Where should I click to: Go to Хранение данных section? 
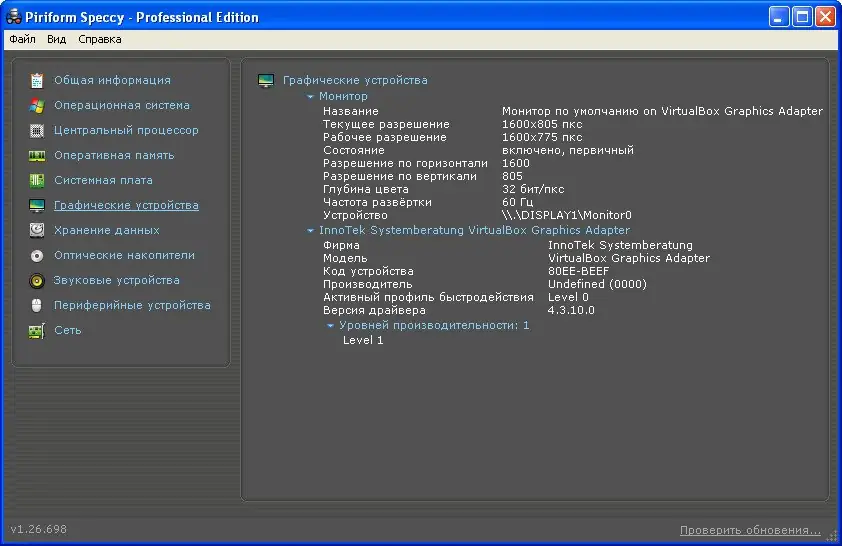[107, 230]
